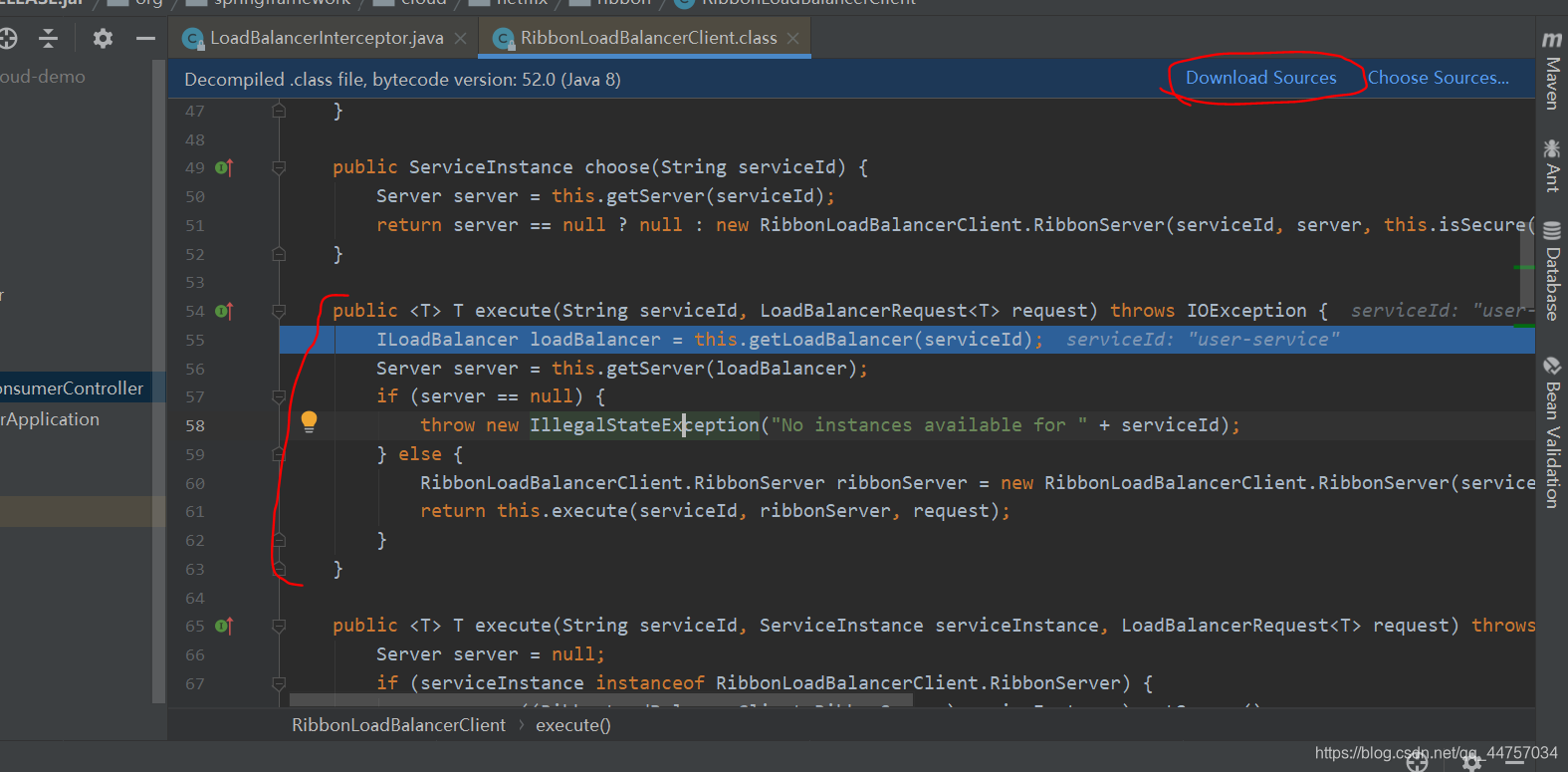Collapse the if block fold on line 57

coord(279,396)
